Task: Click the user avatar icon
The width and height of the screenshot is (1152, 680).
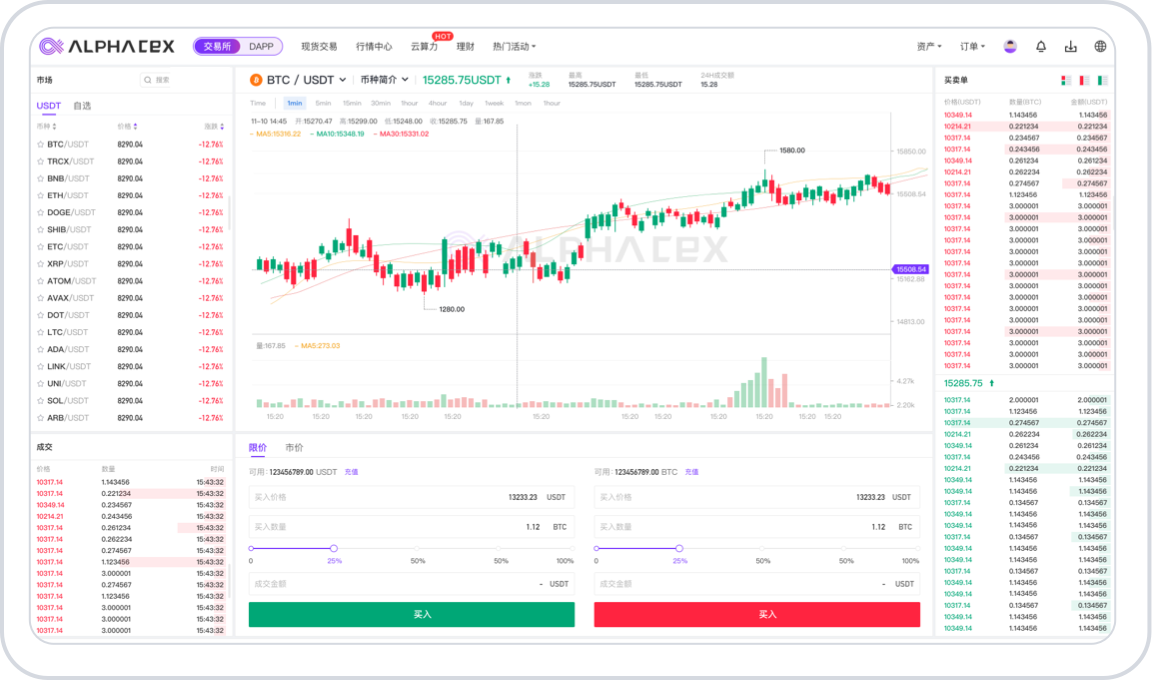Action: [x=1010, y=46]
